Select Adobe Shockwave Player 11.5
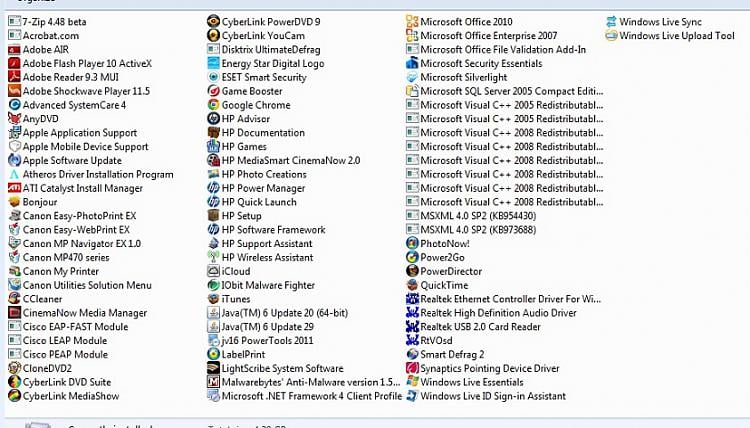The width and height of the screenshot is (750, 428). pos(79,91)
